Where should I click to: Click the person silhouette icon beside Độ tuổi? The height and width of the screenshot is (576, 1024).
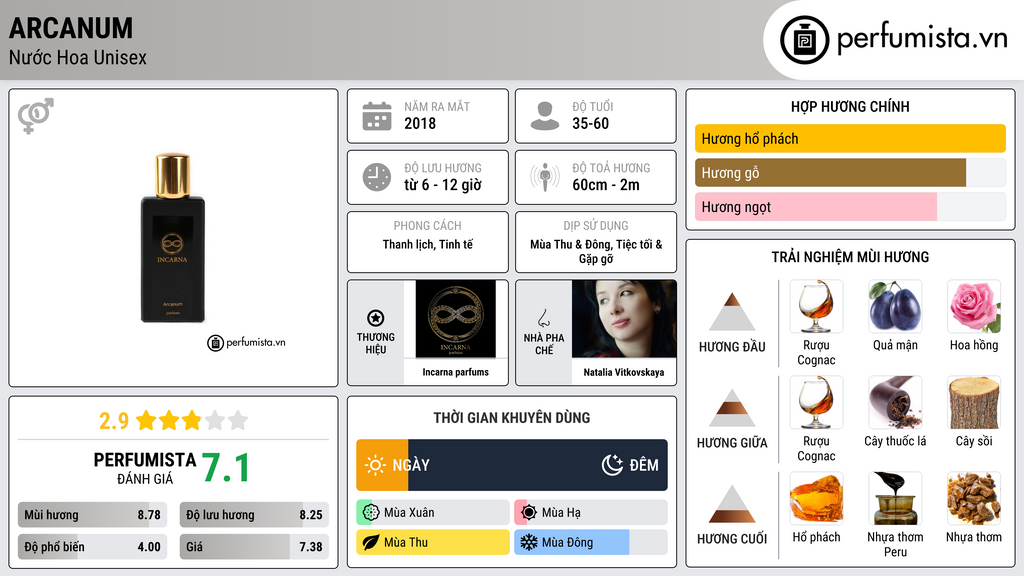(x=545, y=116)
